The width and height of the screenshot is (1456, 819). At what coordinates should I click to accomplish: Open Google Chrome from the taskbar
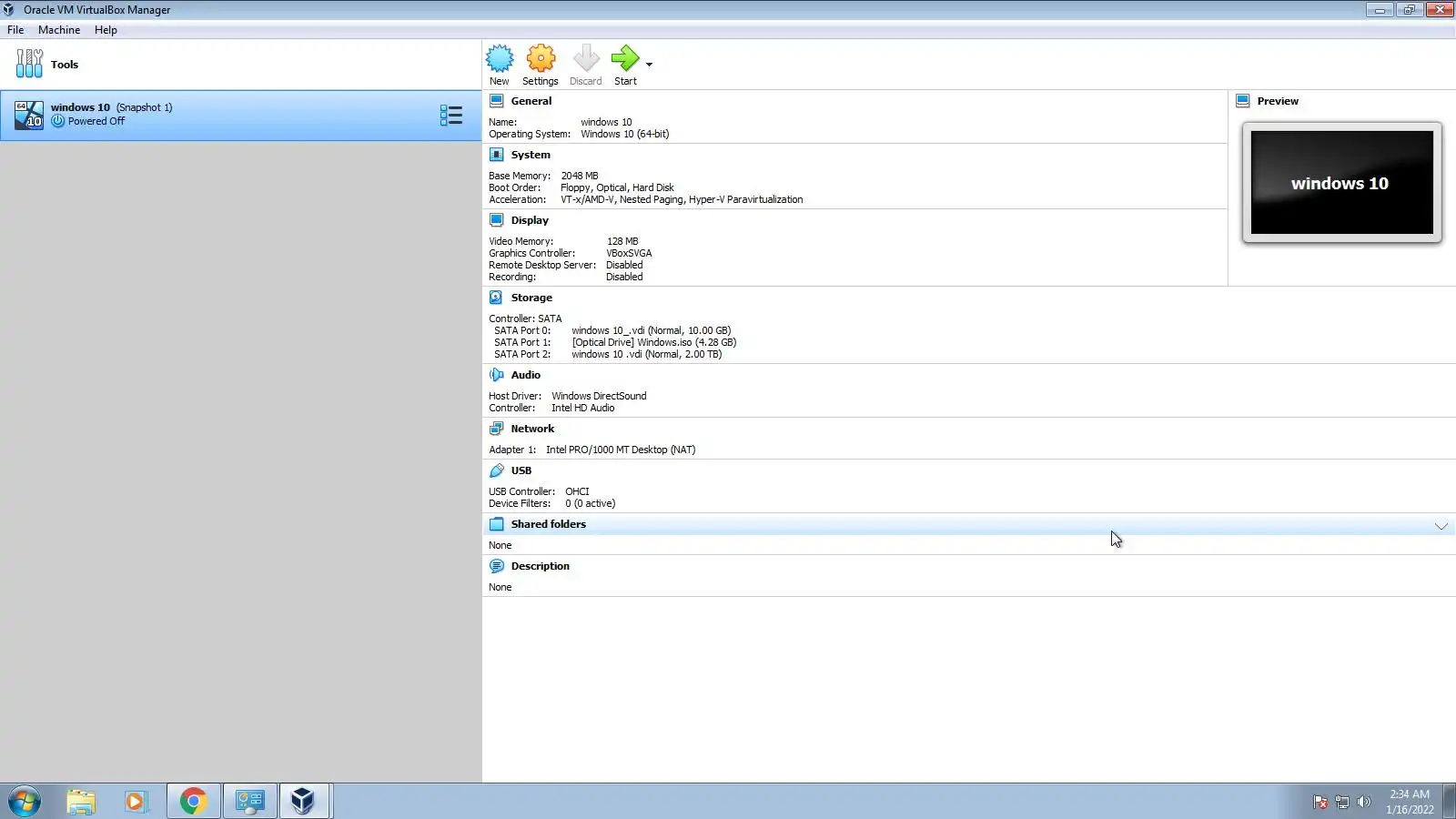click(193, 802)
